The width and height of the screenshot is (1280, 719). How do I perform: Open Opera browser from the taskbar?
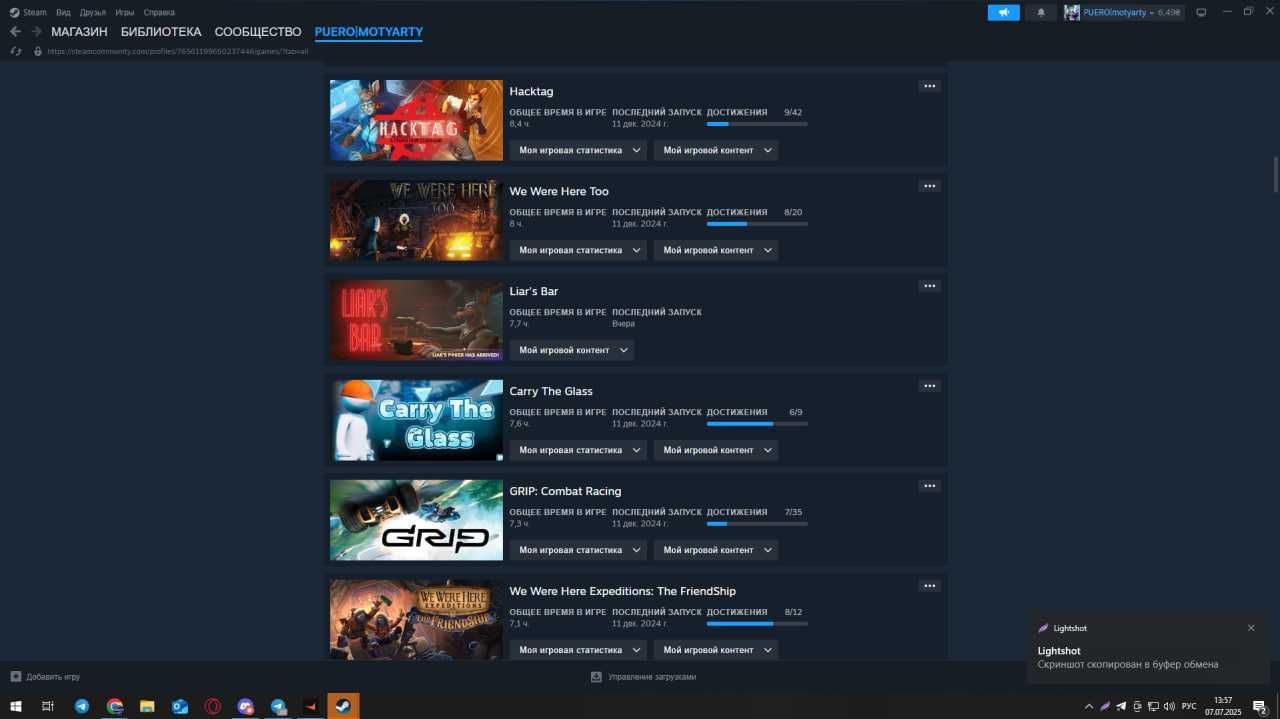[213, 706]
